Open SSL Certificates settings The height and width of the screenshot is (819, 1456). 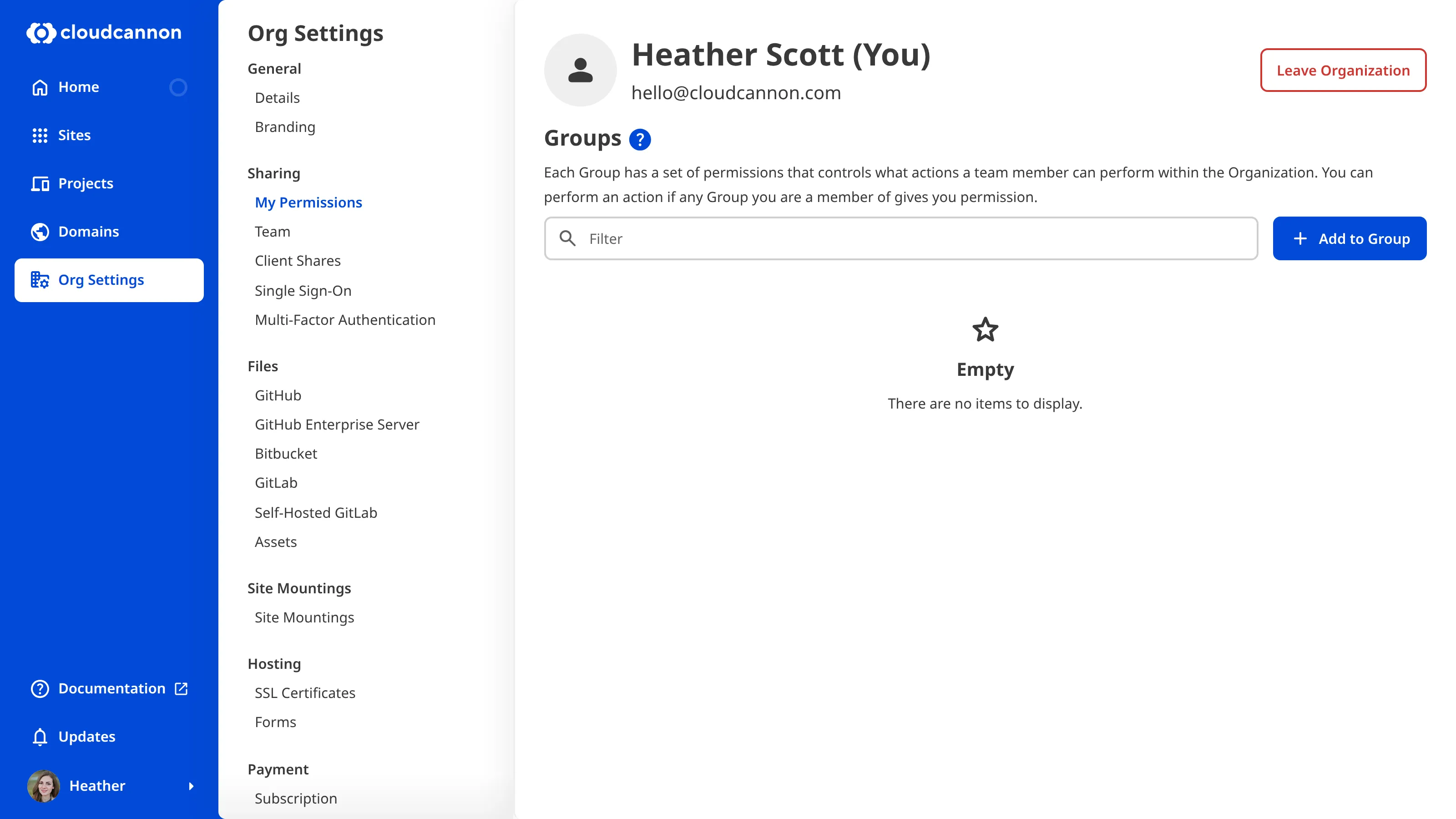pyautogui.click(x=305, y=693)
